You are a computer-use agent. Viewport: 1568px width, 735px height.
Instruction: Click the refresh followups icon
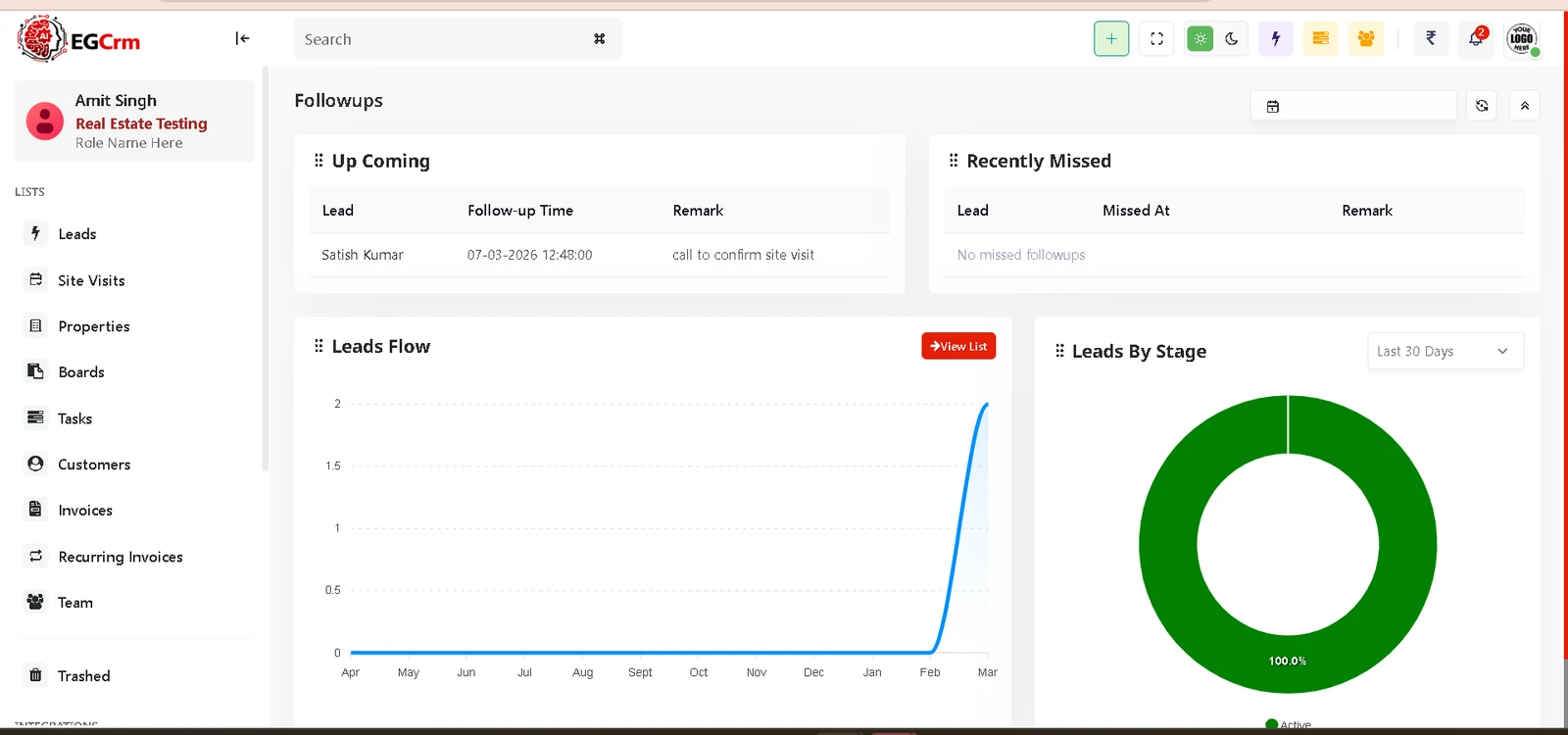click(x=1482, y=106)
